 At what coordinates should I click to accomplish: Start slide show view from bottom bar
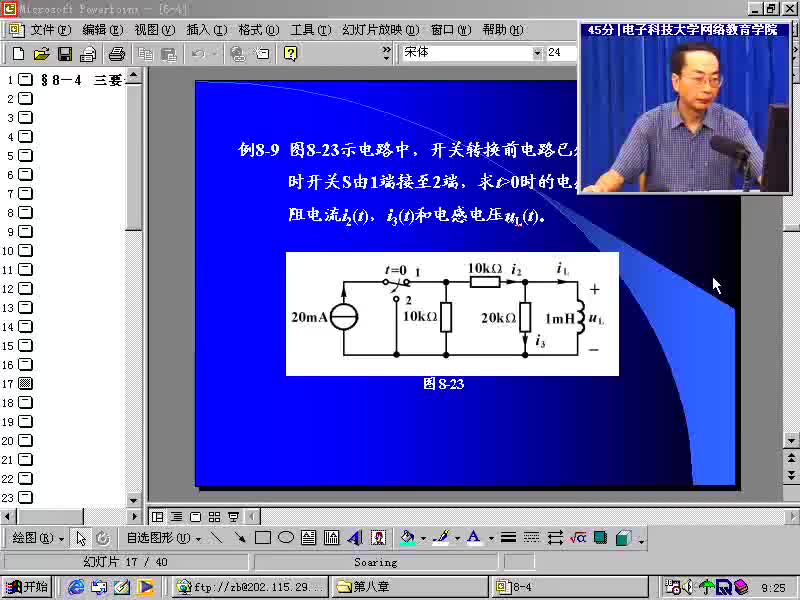point(234,517)
